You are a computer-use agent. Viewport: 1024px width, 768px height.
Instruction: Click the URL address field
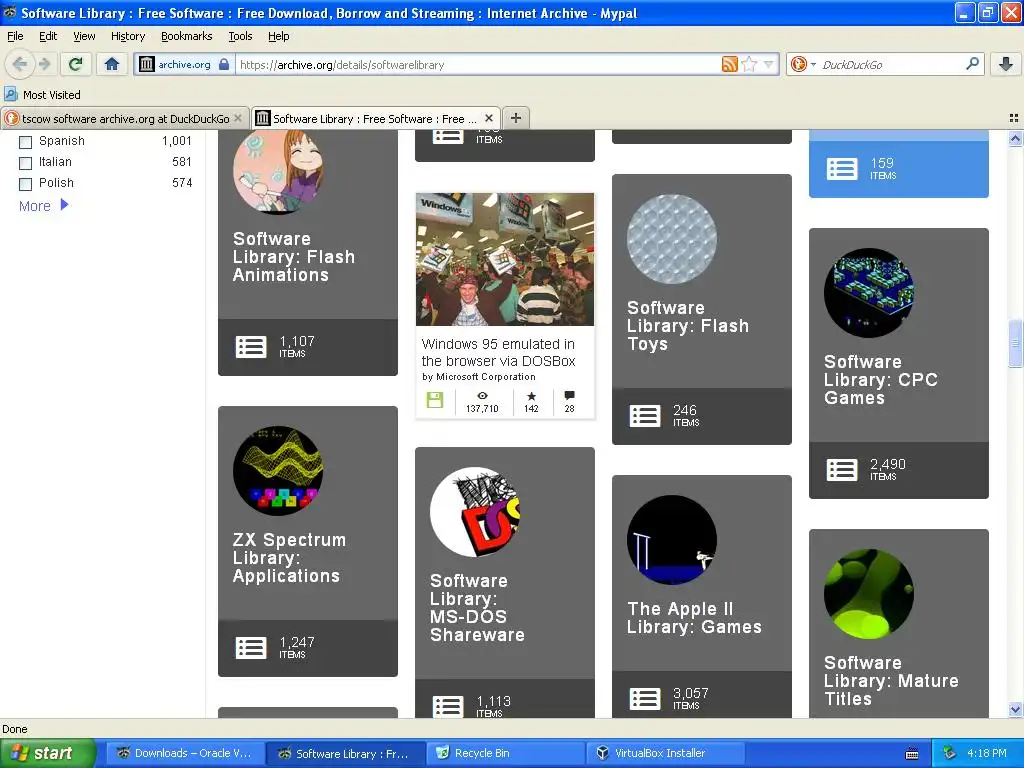click(x=477, y=64)
